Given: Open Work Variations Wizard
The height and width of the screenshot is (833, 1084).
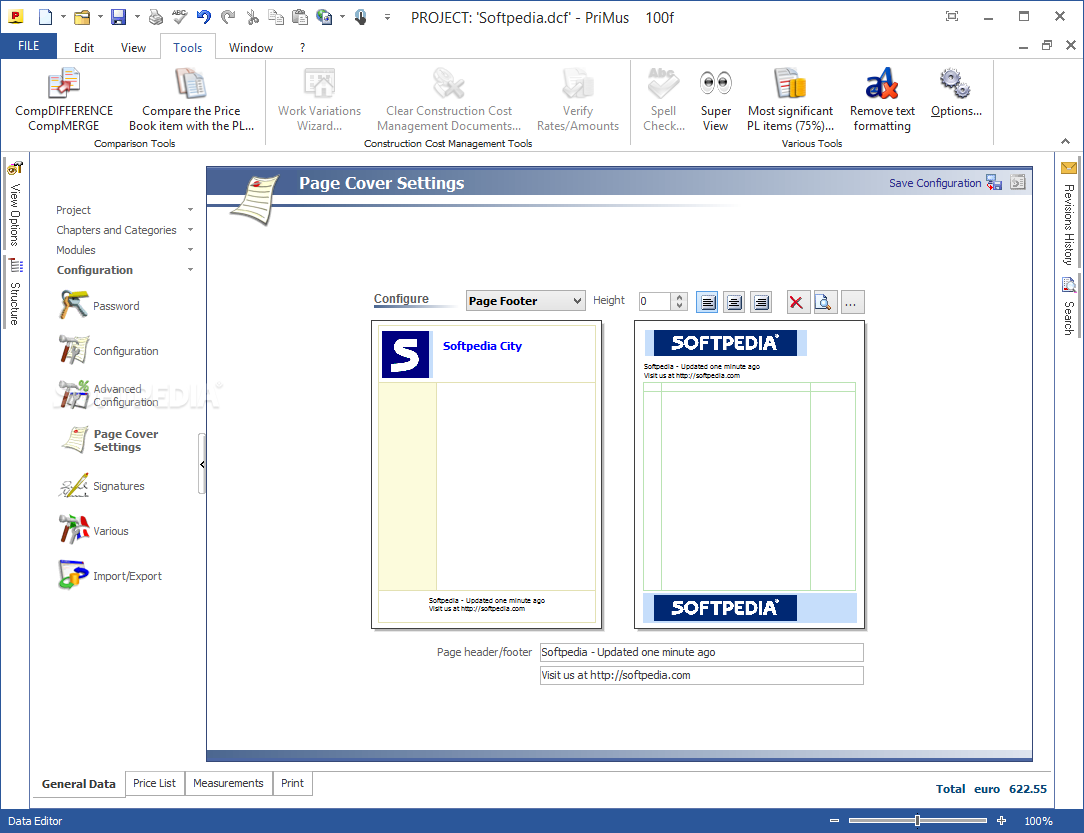Looking at the screenshot, I should point(319,100).
